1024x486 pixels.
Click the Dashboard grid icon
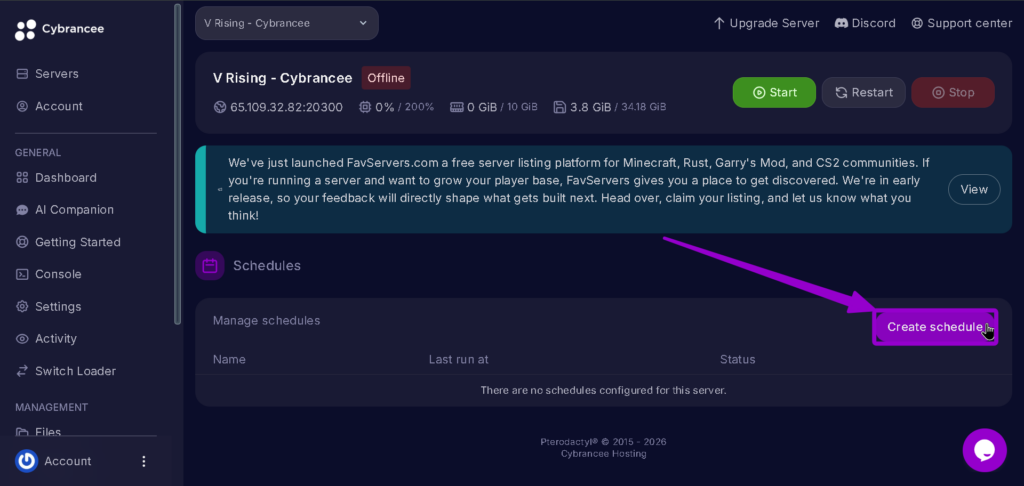pos(22,178)
